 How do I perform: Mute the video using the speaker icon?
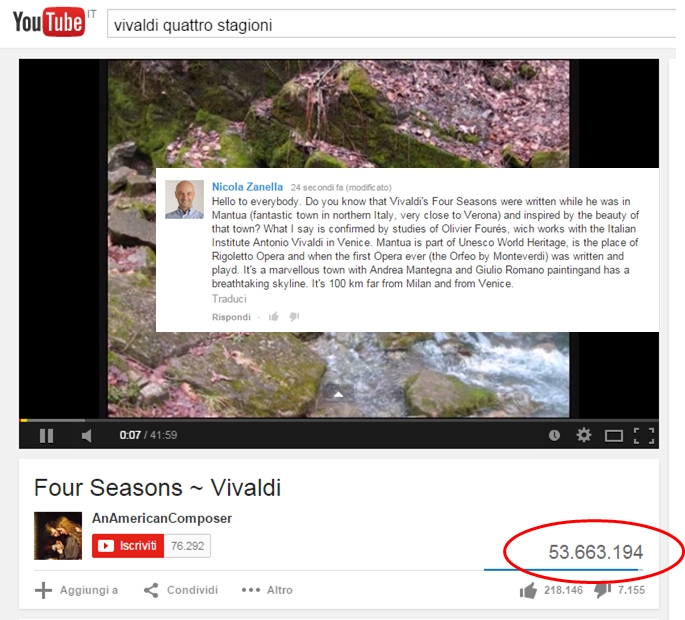click(x=86, y=435)
